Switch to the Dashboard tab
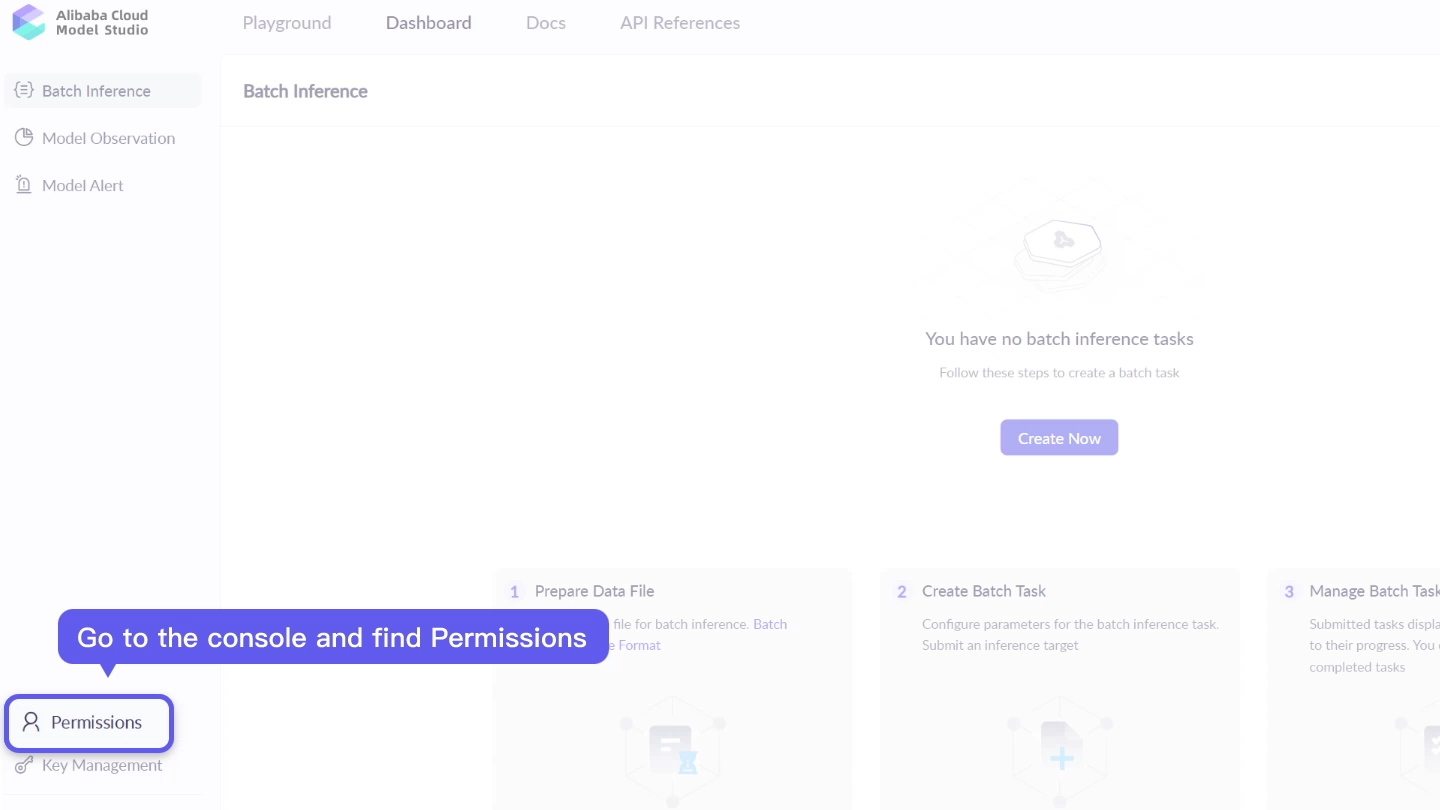This screenshot has width=1440, height=810. coord(428,23)
